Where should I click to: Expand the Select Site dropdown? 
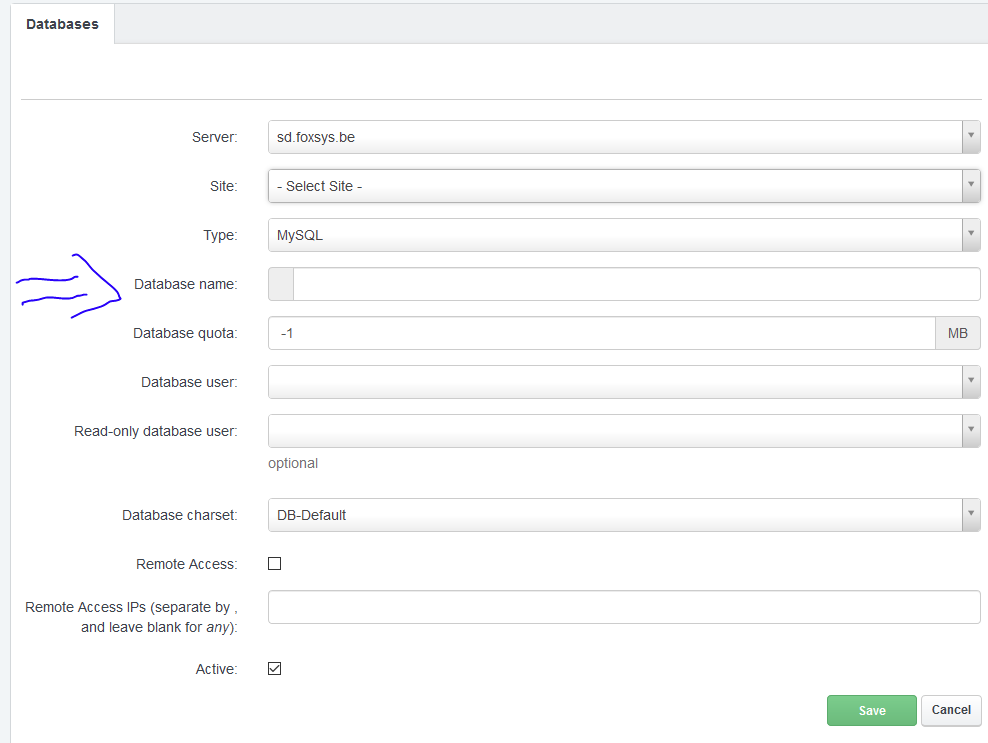point(970,186)
